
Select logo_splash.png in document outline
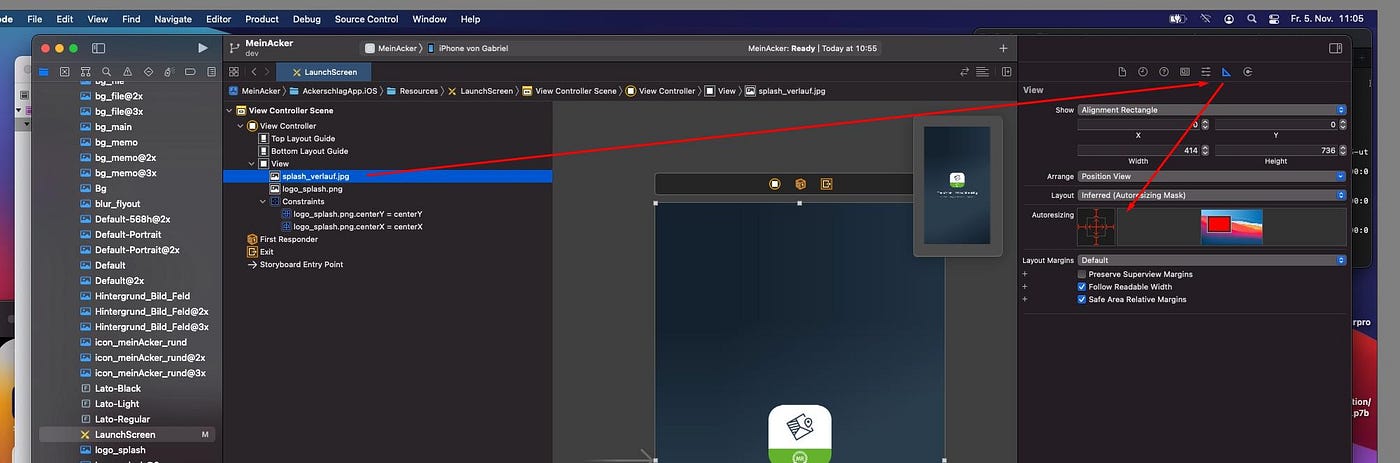pyautogui.click(x=312, y=189)
